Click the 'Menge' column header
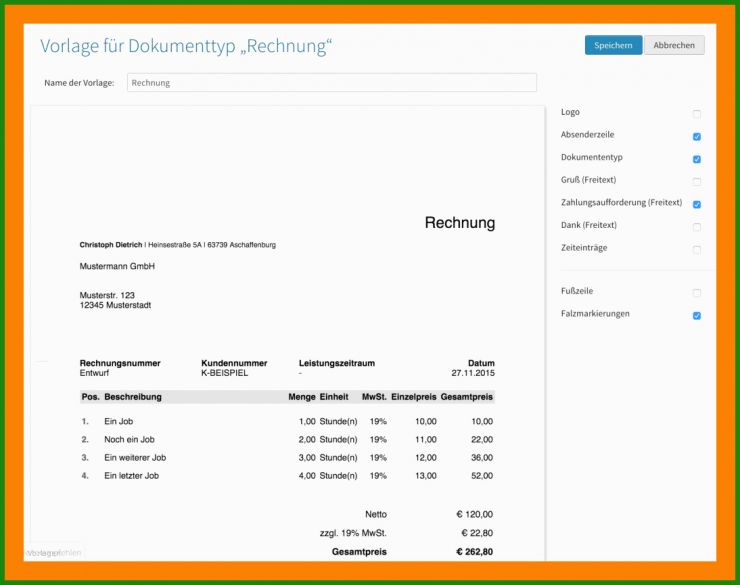This screenshot has width=740, height=585. point(302,397)
